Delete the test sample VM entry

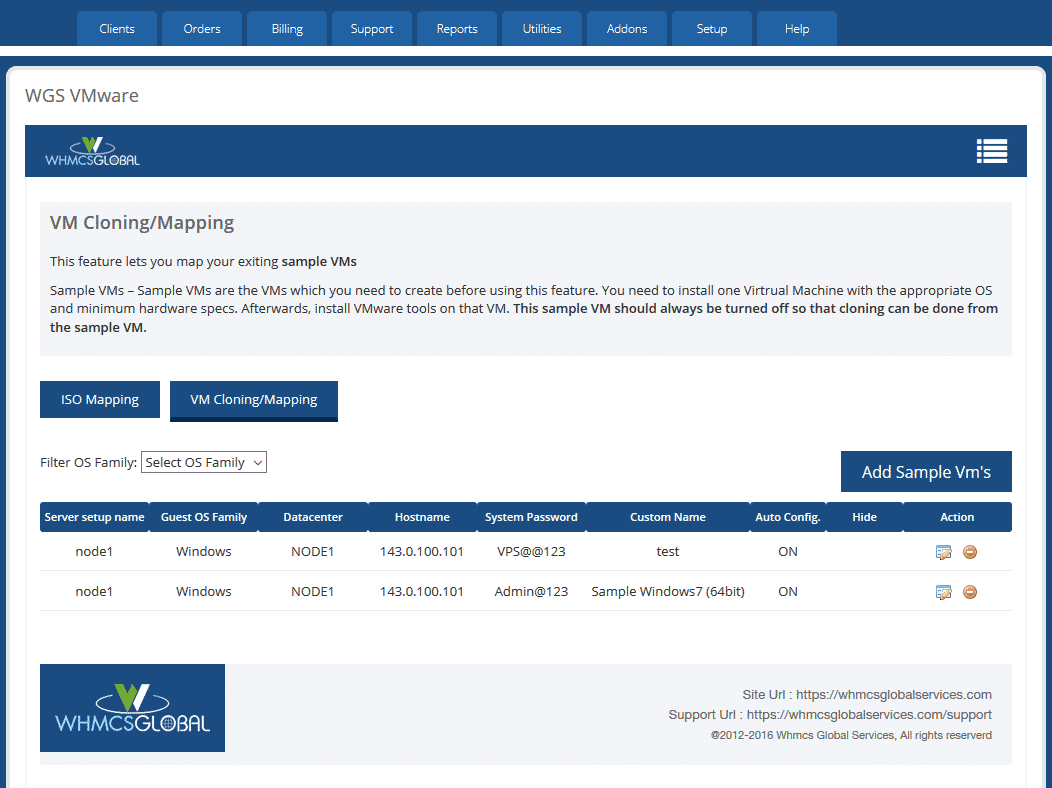[x=969, y=551]
